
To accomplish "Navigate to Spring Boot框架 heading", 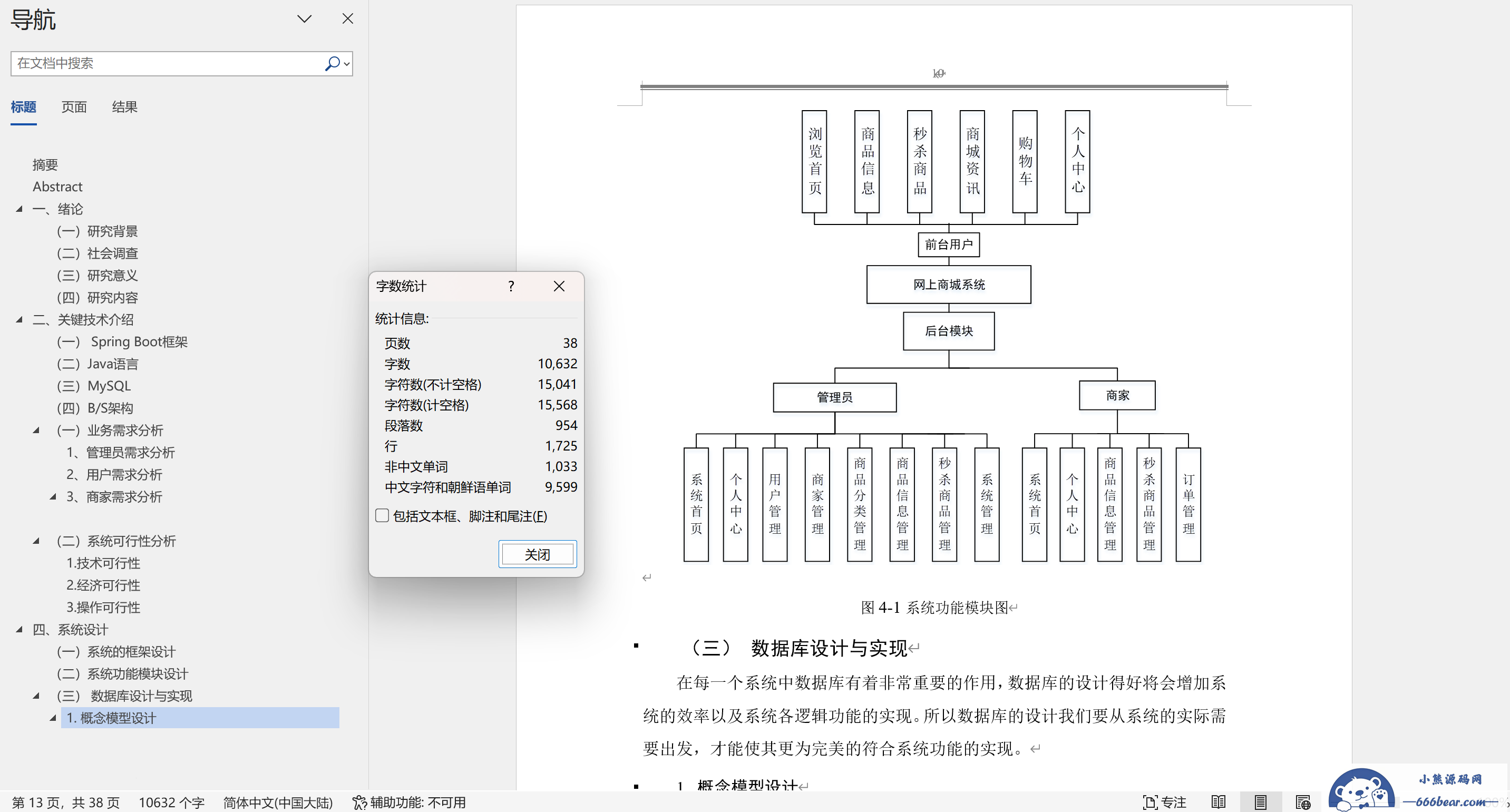I will click(122, 341).
